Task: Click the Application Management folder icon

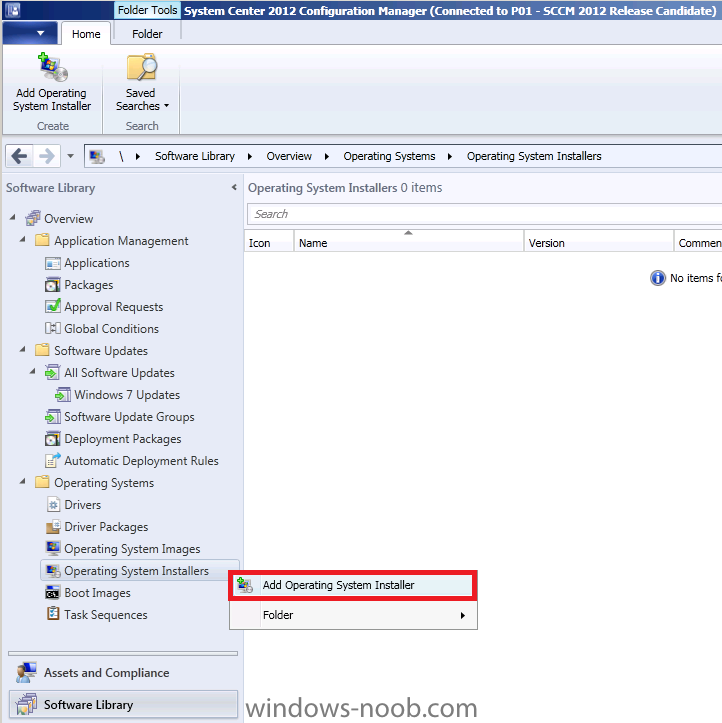Action: point(42,240)
